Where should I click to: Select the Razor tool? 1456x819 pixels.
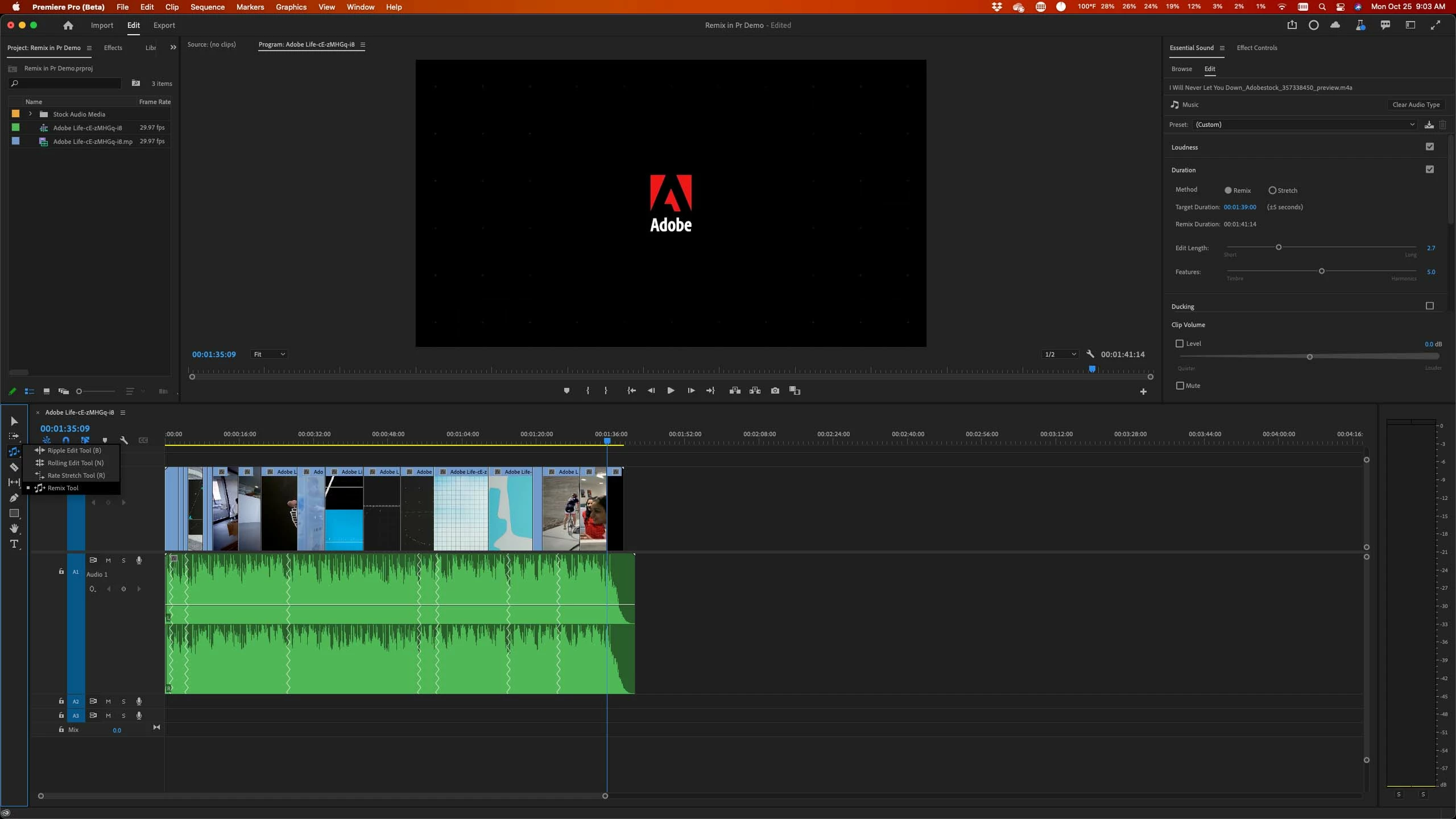[14, 467]
